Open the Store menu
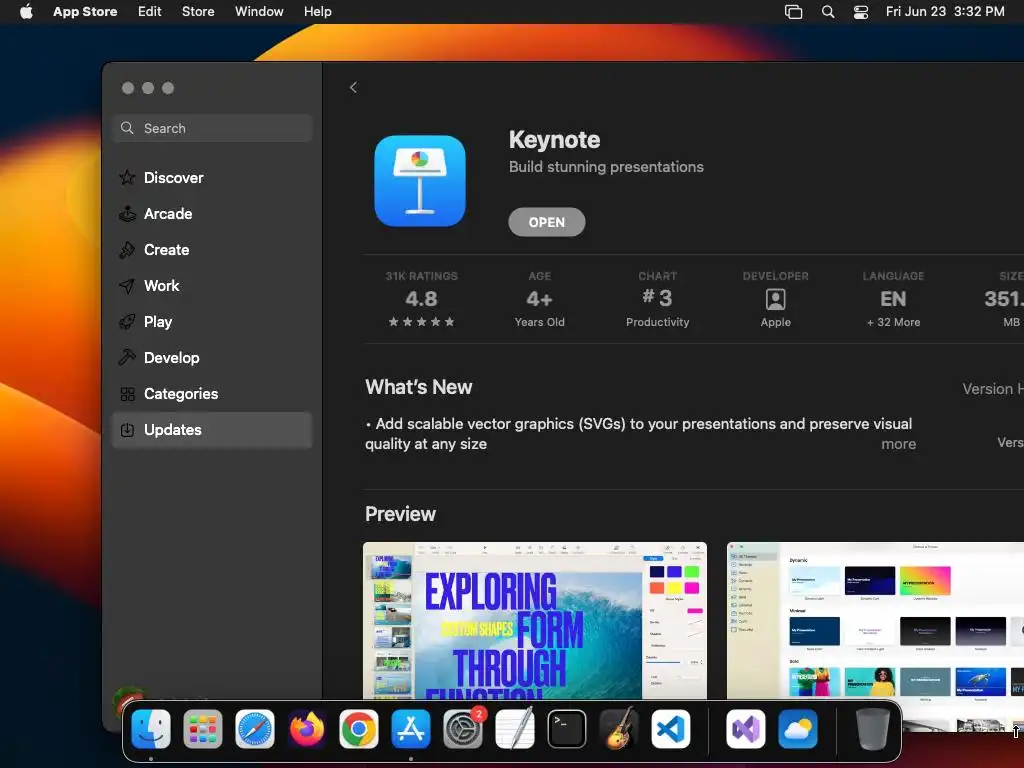The width and height of the screenshot is (1024, 768). click(198, 11)
